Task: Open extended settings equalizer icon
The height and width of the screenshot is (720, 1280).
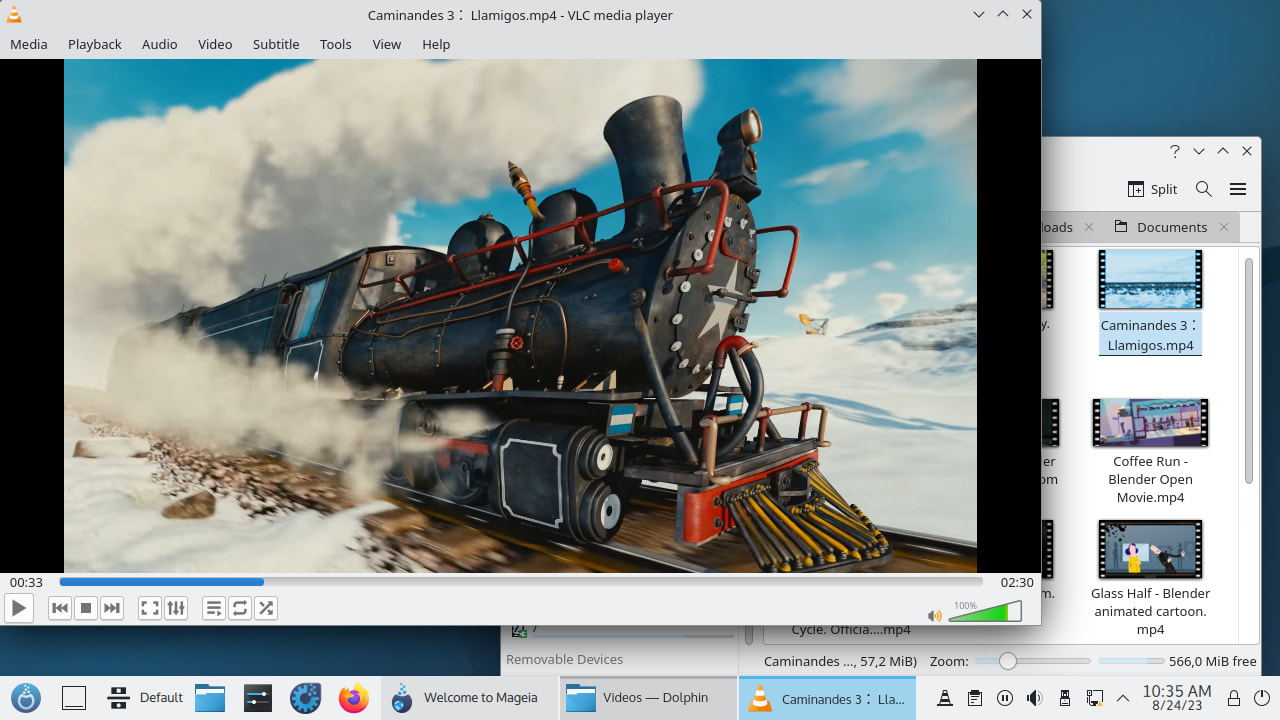Action: (176, 608)
